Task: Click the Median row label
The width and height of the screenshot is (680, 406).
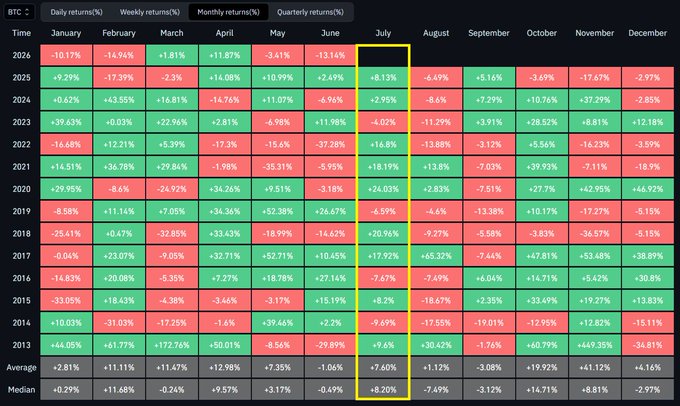Action: [21, 390]
